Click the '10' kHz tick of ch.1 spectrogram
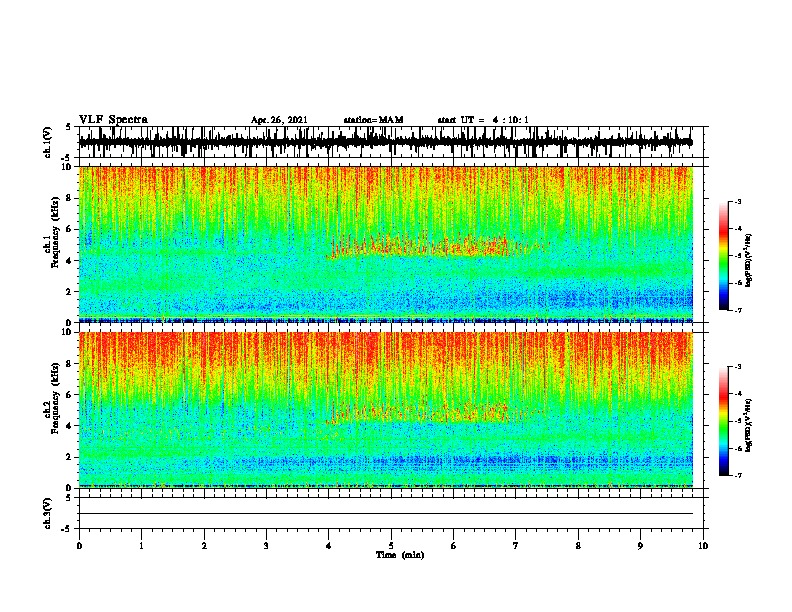The image size is (792, 612). click(x=68, y=168)
